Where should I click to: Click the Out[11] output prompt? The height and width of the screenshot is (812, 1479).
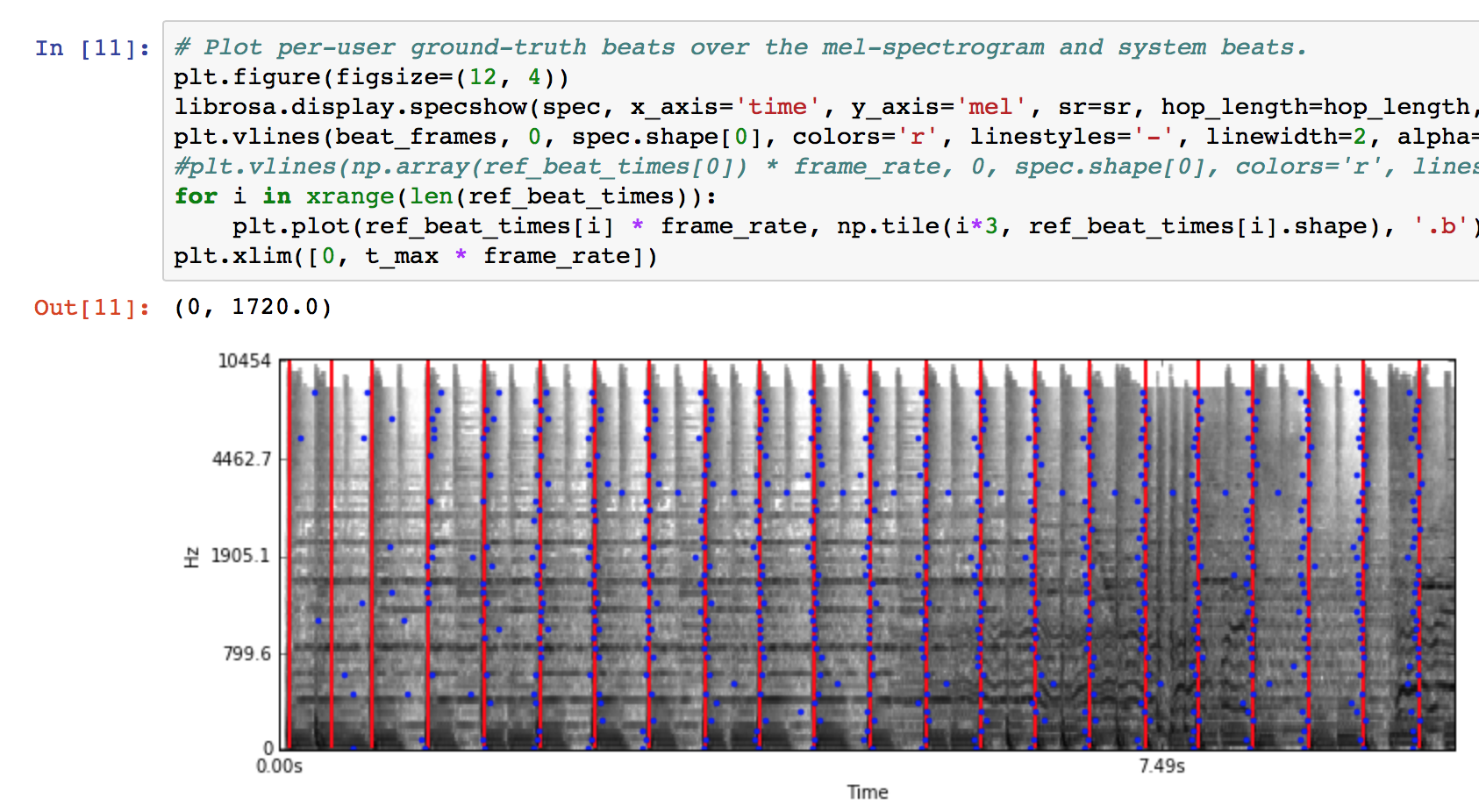91,308
